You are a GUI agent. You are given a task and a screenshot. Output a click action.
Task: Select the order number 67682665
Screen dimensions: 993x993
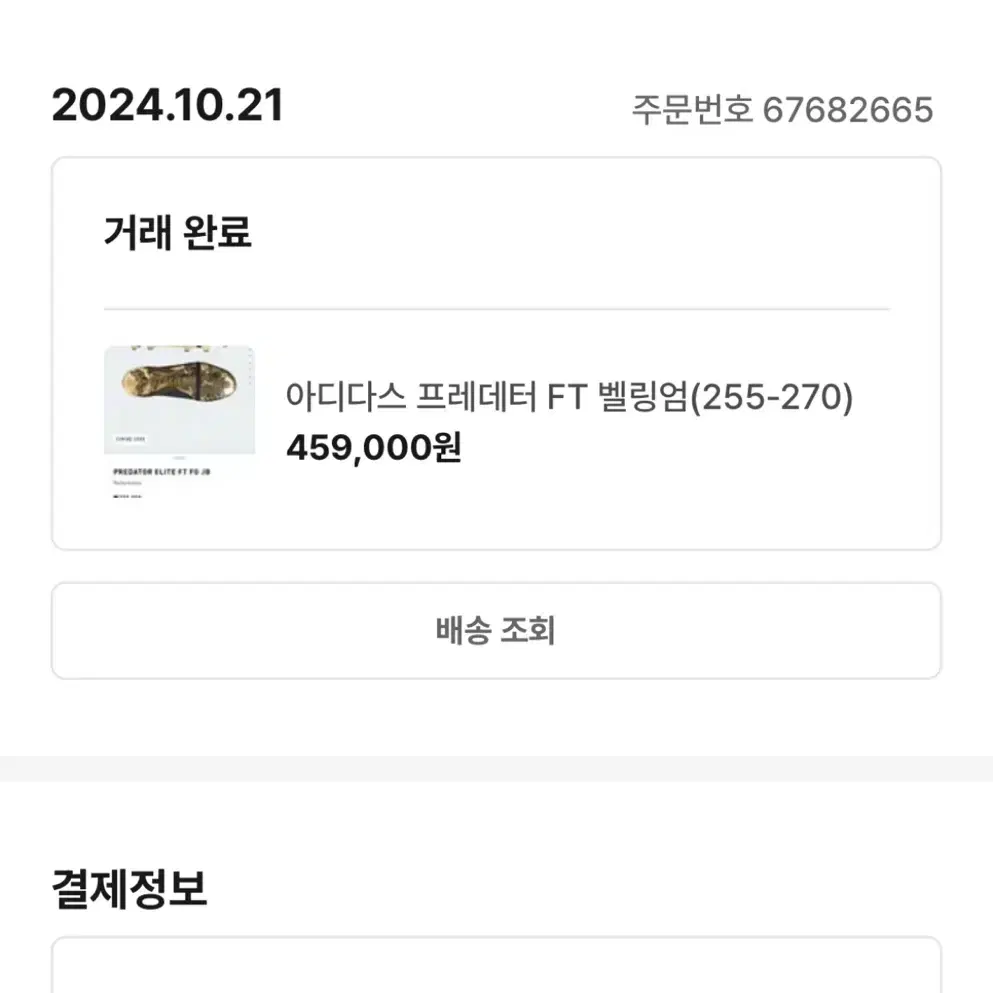pos(848,110)
